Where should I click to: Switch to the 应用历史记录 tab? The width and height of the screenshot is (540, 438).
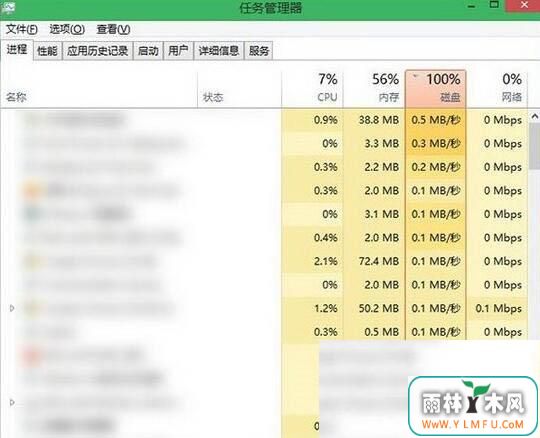pyautogui.click(x=97, y=51)
